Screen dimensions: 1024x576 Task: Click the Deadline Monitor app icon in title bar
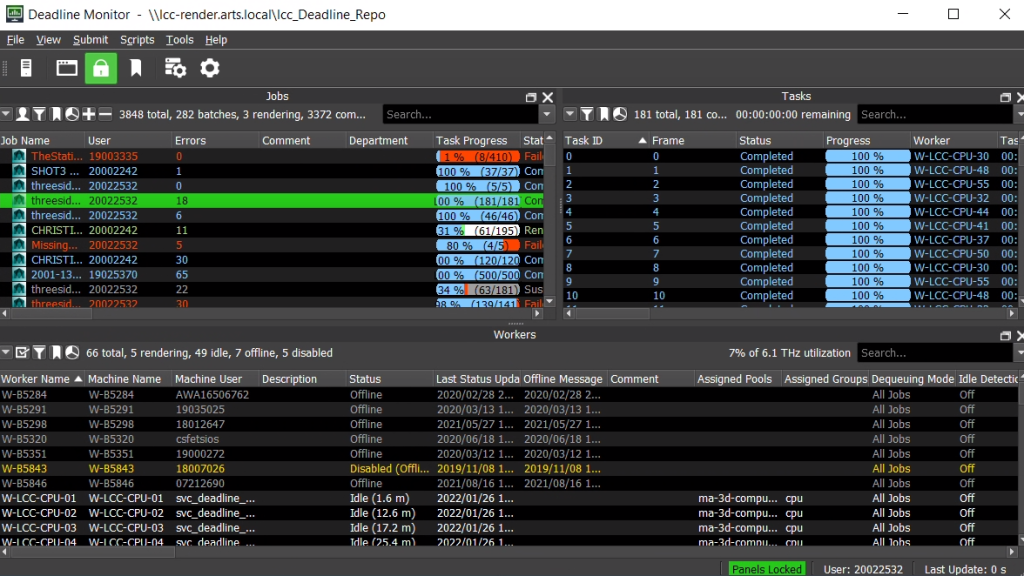pos(14,14)
